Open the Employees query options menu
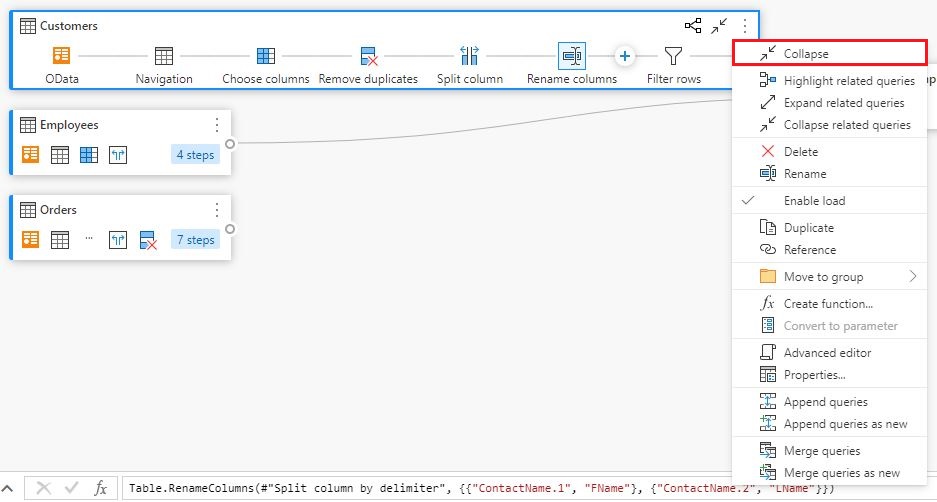 tap(217, 125)
